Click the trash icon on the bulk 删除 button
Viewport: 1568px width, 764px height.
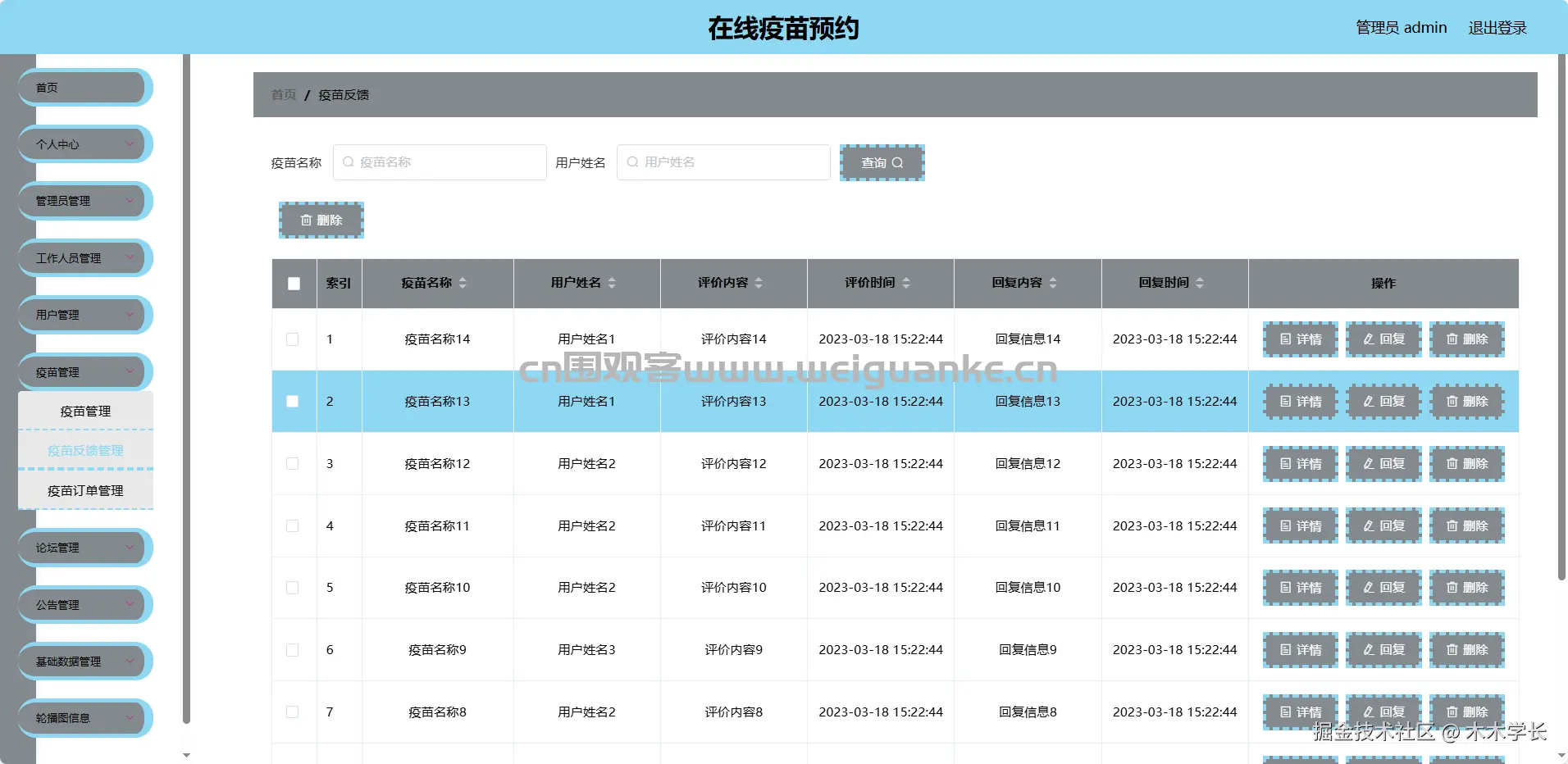tap(308, 220)
